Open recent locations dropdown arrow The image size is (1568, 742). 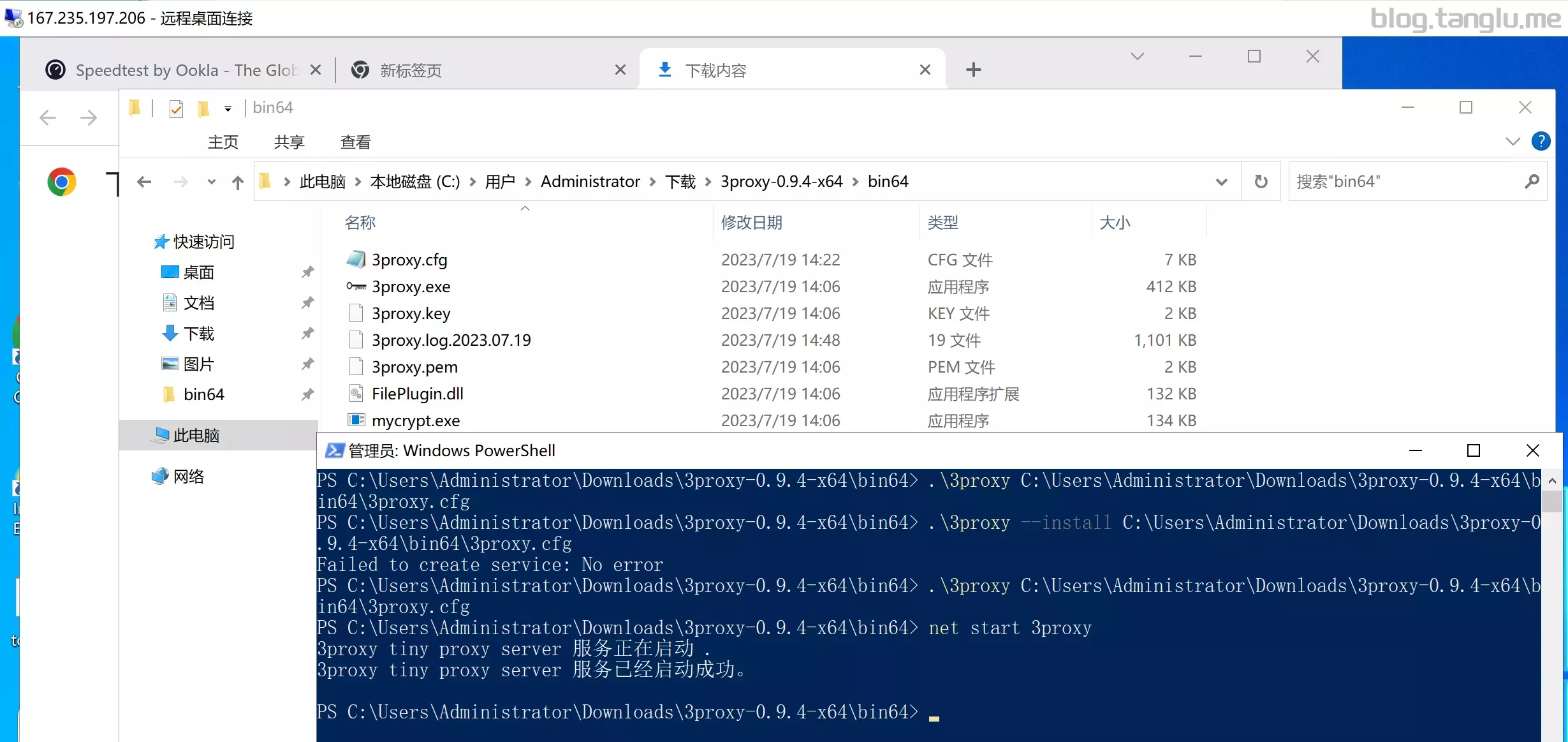coord(211,182)
